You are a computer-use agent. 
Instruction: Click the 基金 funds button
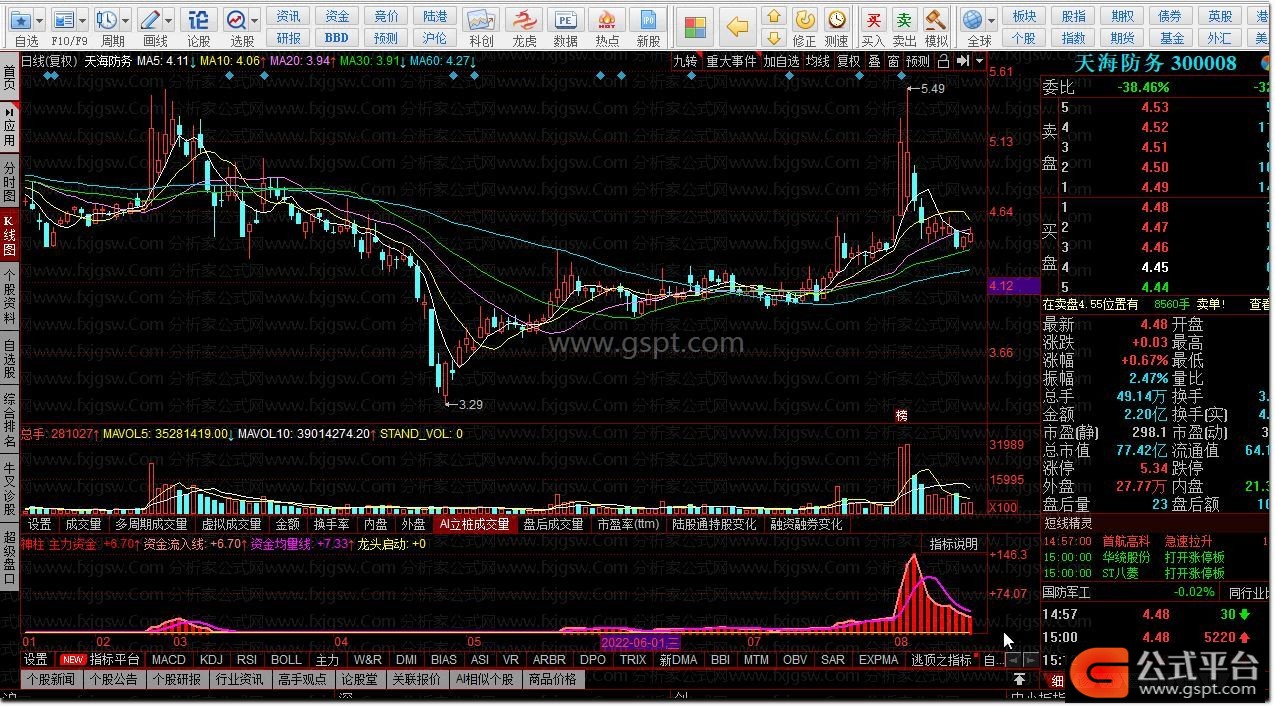pyautogui.click(x=1172, y=38)
